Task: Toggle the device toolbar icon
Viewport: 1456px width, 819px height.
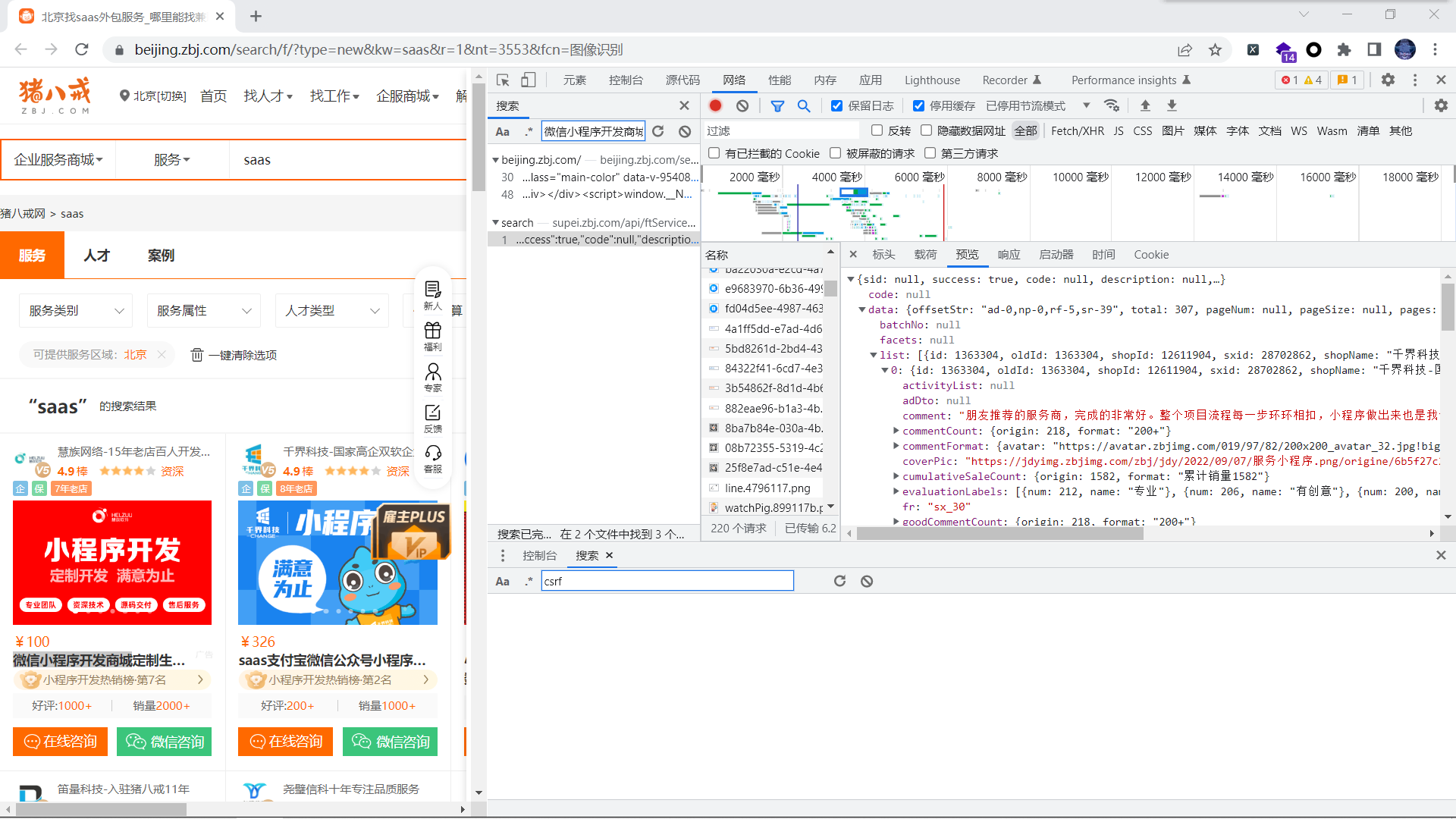Action: 529,80
